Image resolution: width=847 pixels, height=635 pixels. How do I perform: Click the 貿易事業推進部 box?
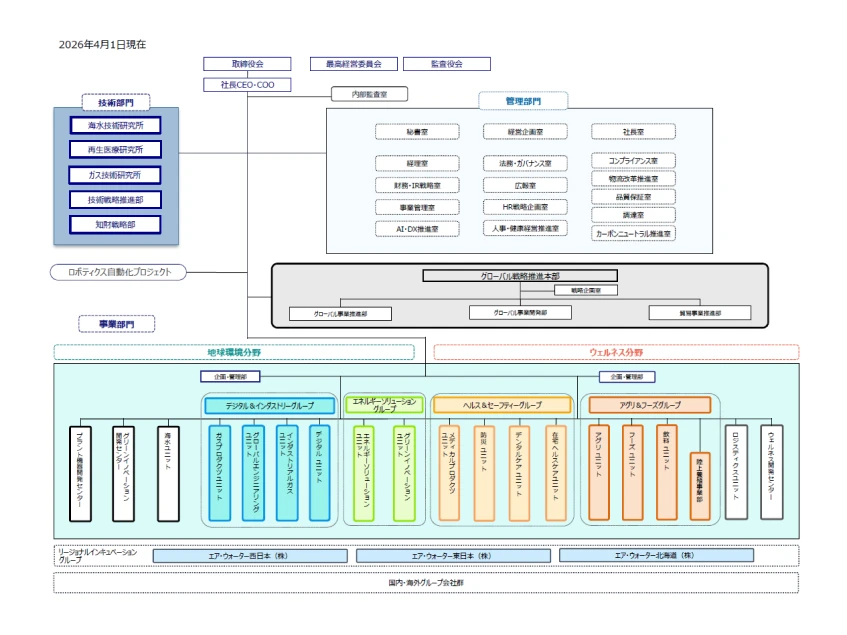click(699, 313)
